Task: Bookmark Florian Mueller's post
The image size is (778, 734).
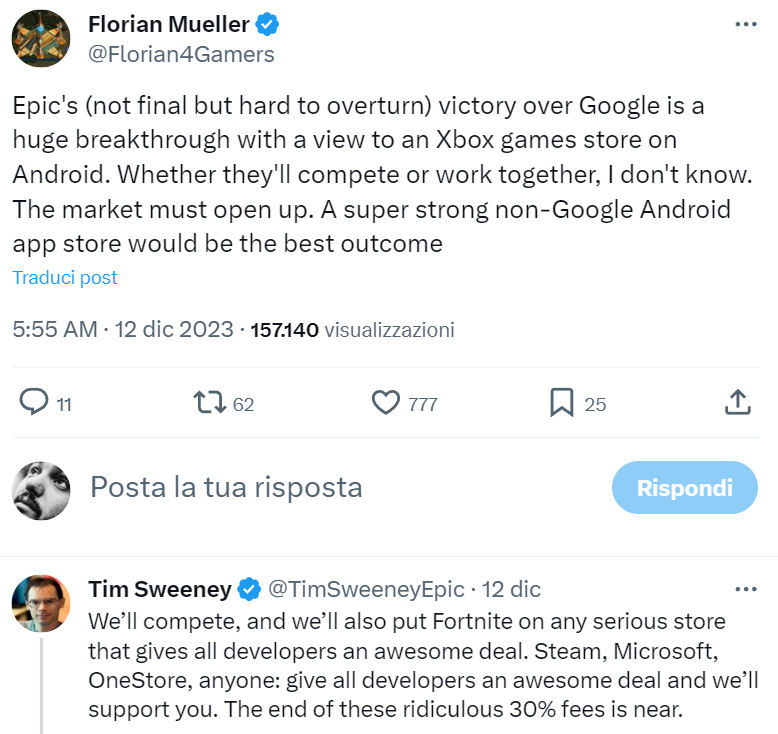Action: point(562,403)
